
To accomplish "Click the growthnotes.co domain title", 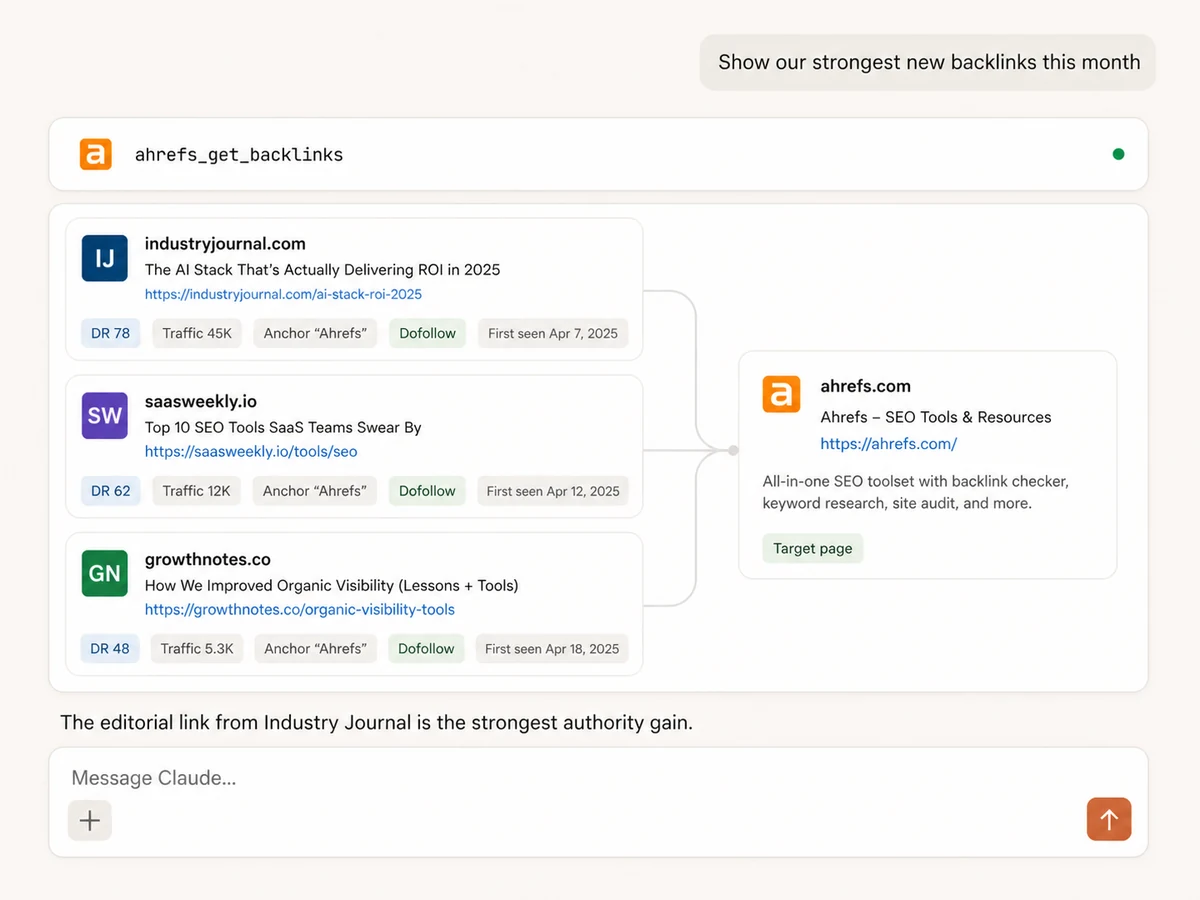I will click(x=208, y=559).
